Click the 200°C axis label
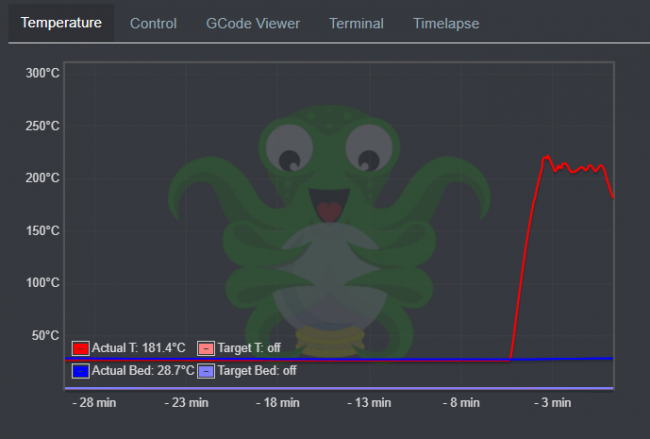 pyautogui.click(x=43, y=178)
